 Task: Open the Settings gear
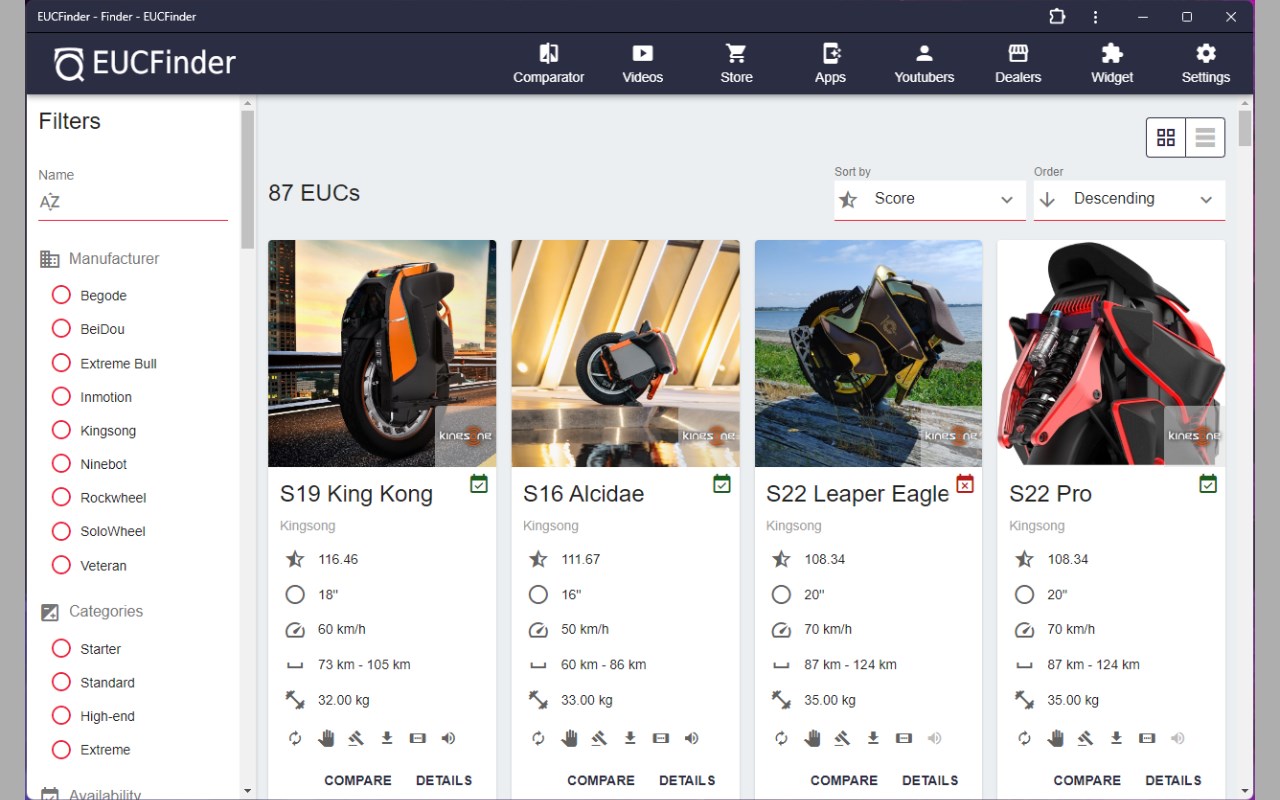point(1206,64)
